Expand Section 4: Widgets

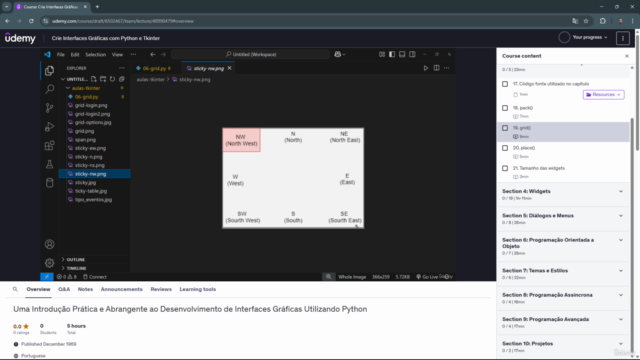click(563, 194)
